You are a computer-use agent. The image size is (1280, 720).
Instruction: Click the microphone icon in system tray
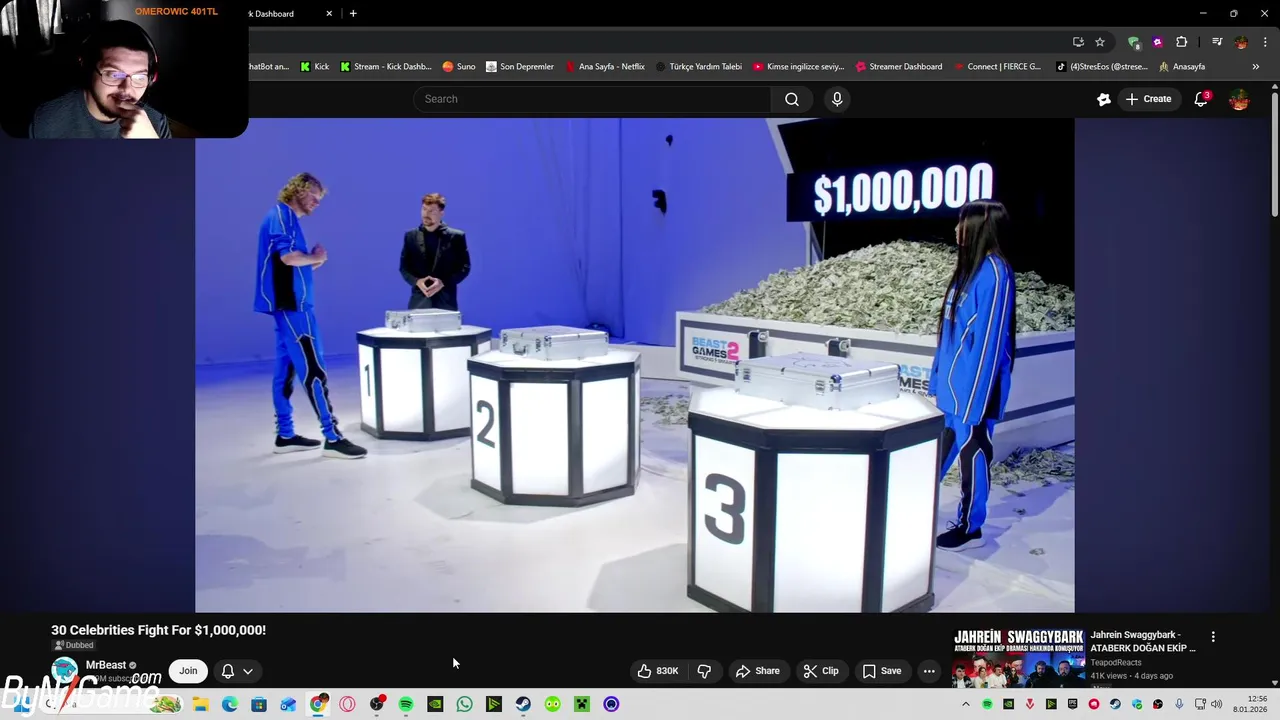pos(1179,704)
